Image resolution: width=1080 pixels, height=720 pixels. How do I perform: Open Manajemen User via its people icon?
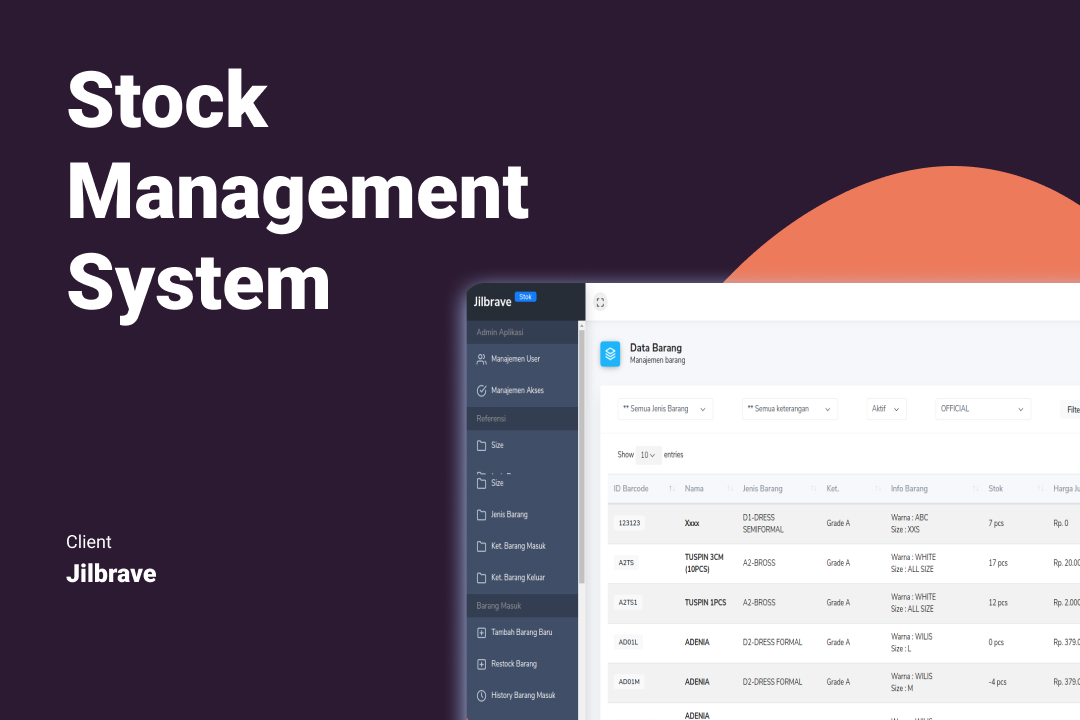(481, 359)
